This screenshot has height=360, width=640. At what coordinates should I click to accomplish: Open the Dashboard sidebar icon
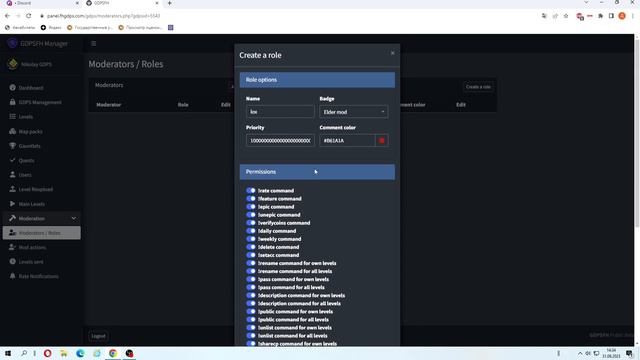click(12, 88)
